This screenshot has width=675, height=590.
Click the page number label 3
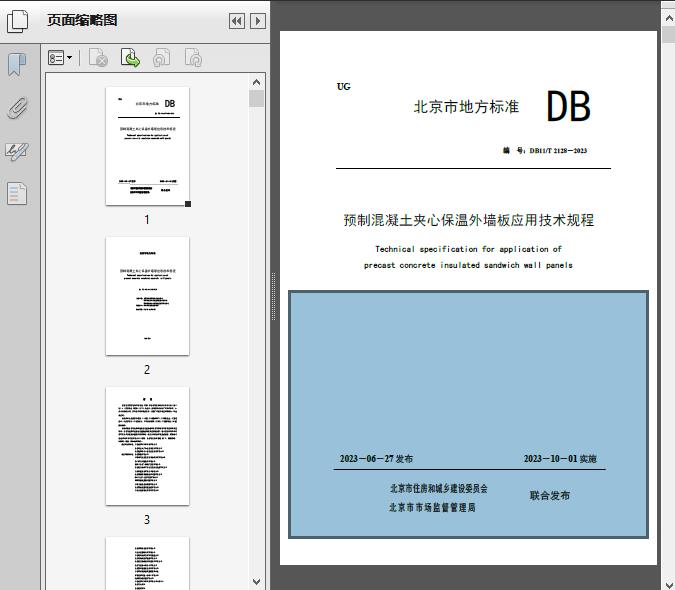point(147,520)
